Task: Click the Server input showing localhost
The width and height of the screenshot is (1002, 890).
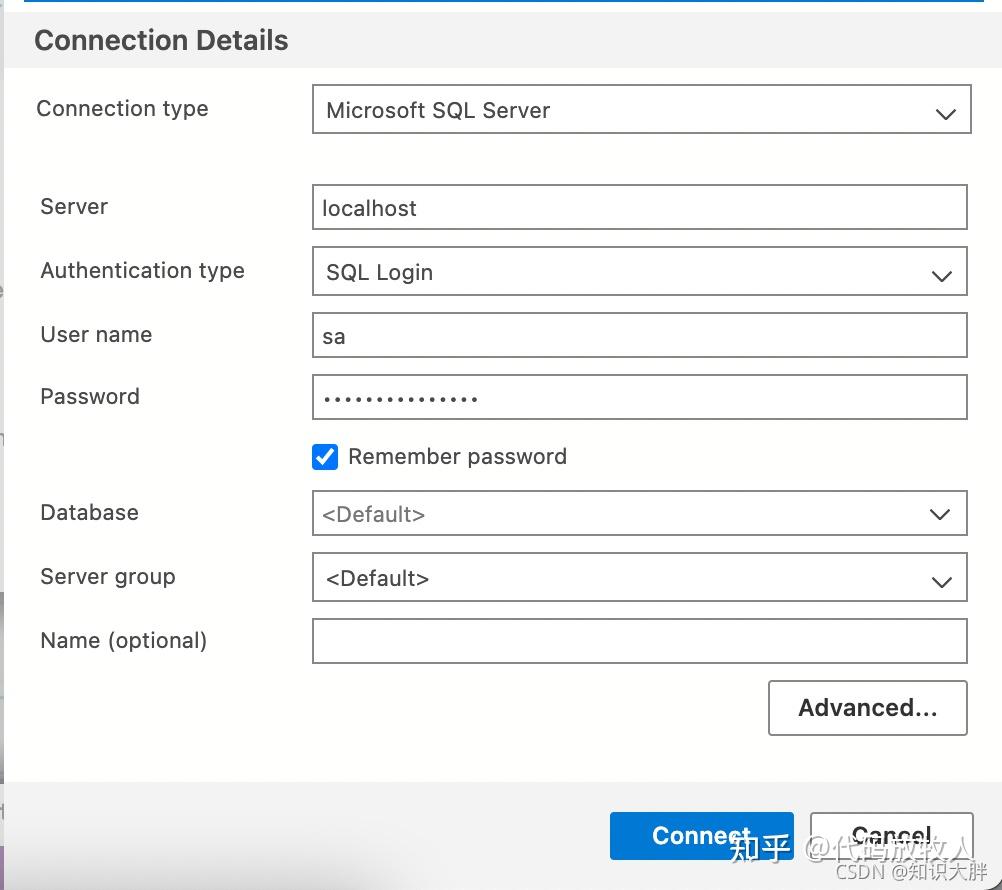Action: pyautogui.click(x=640, y=207)
